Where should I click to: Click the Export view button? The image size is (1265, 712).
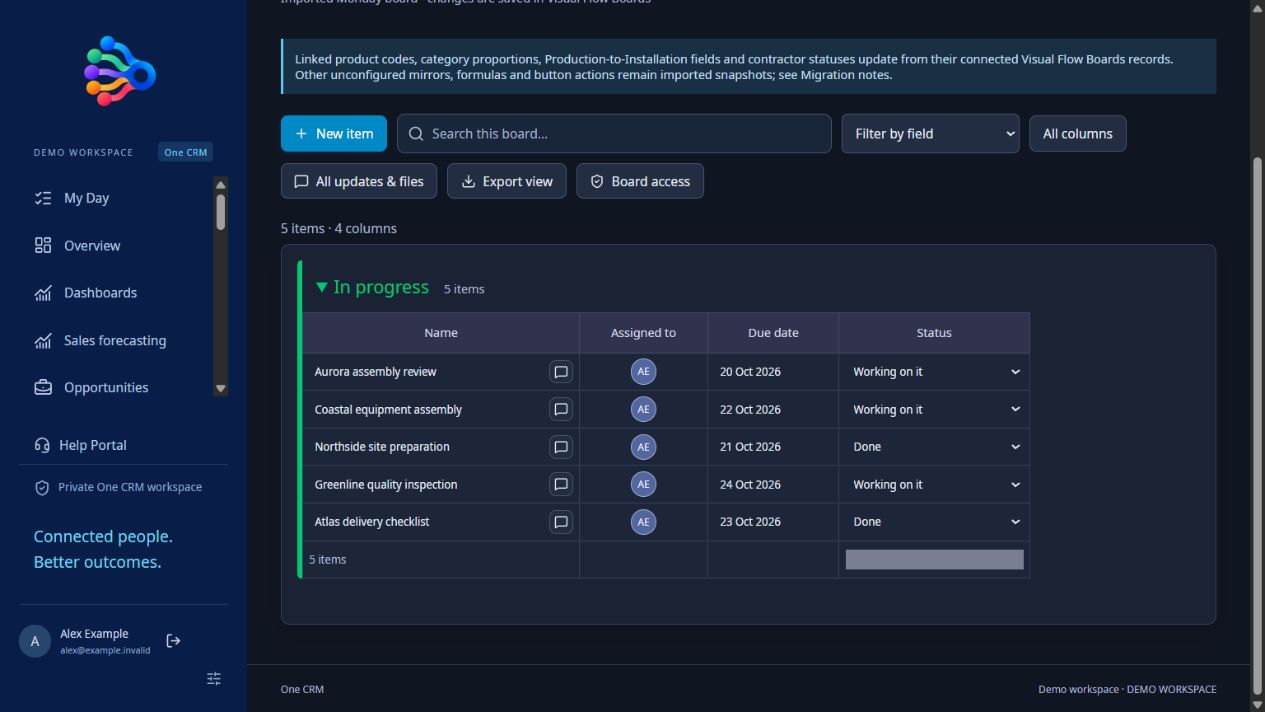pyautogui.click(x=507, y=182)
